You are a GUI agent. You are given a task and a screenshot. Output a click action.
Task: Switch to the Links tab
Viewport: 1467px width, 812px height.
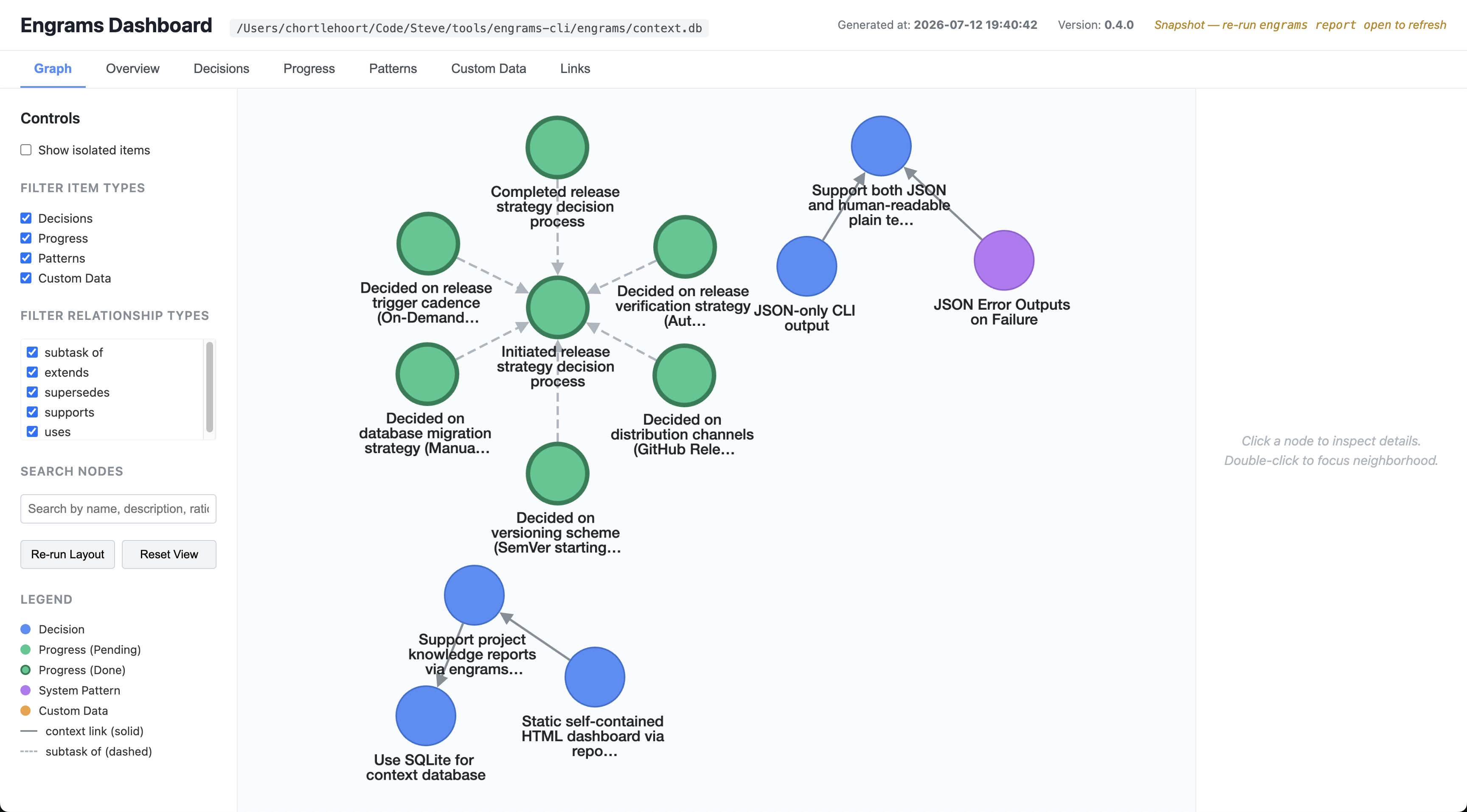click(x=575, y=68)
